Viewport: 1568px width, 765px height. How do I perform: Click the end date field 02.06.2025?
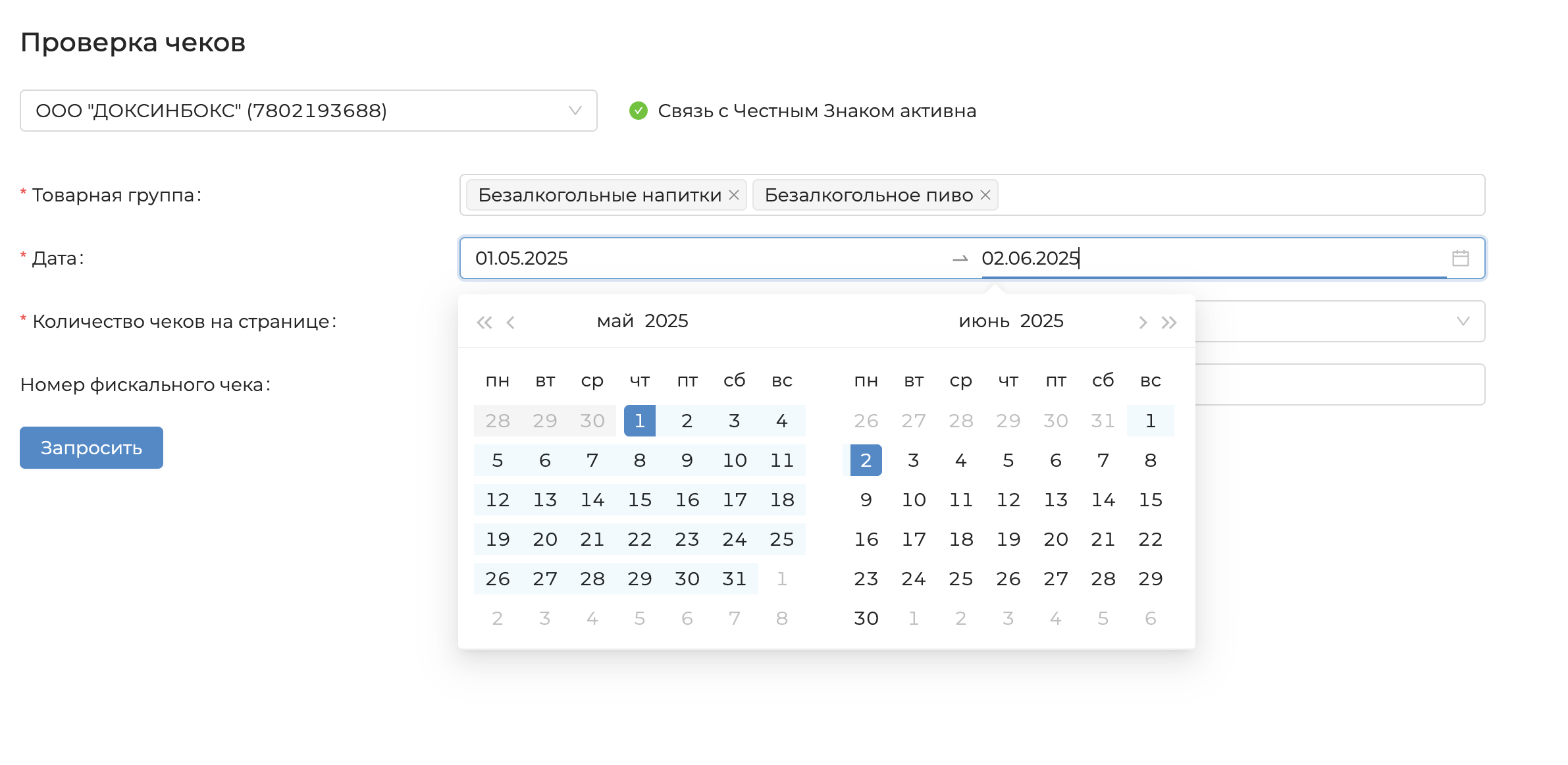click(x=1030, y=258)
